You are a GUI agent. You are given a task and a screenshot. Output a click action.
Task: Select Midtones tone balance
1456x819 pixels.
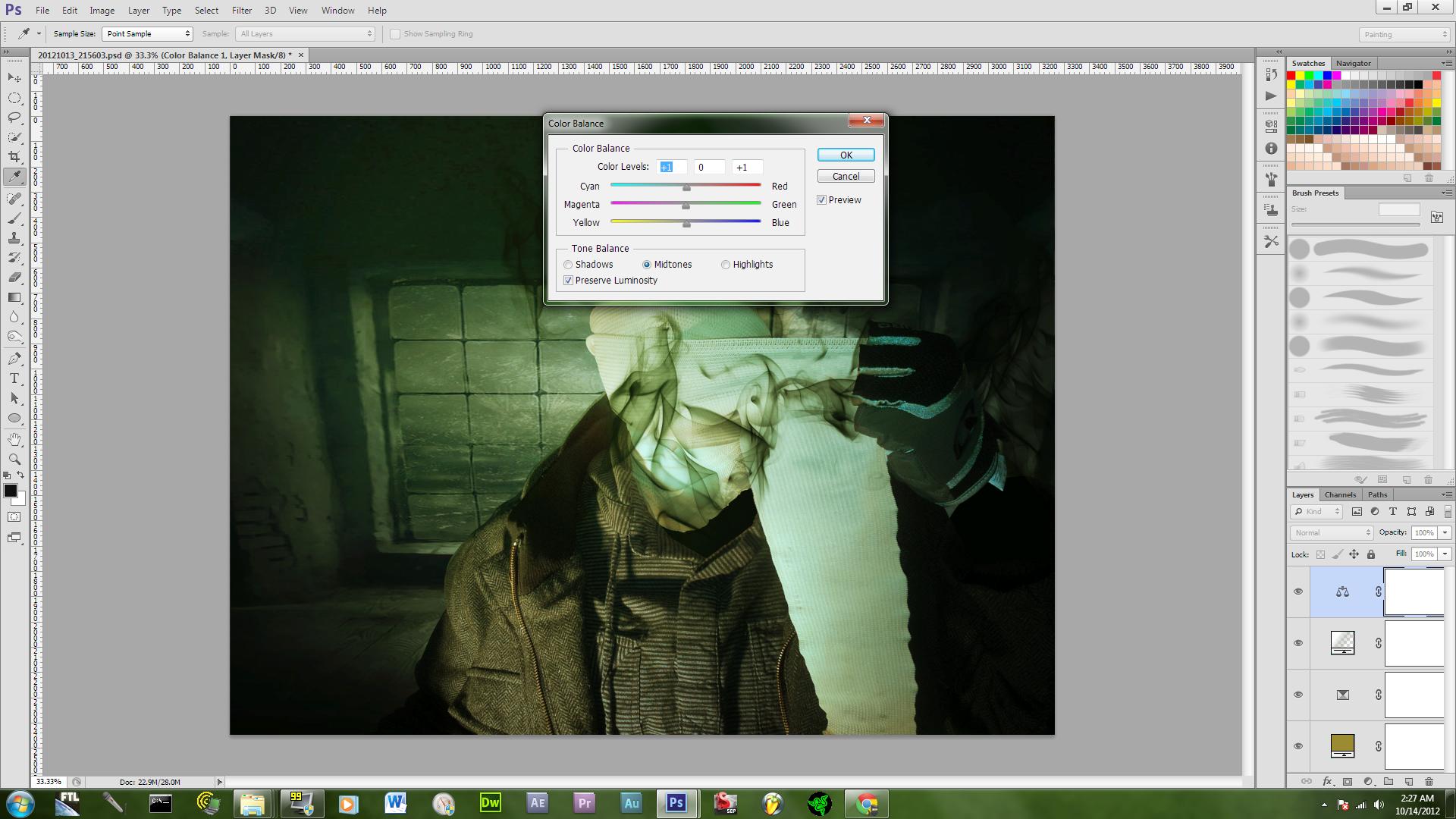647,265
